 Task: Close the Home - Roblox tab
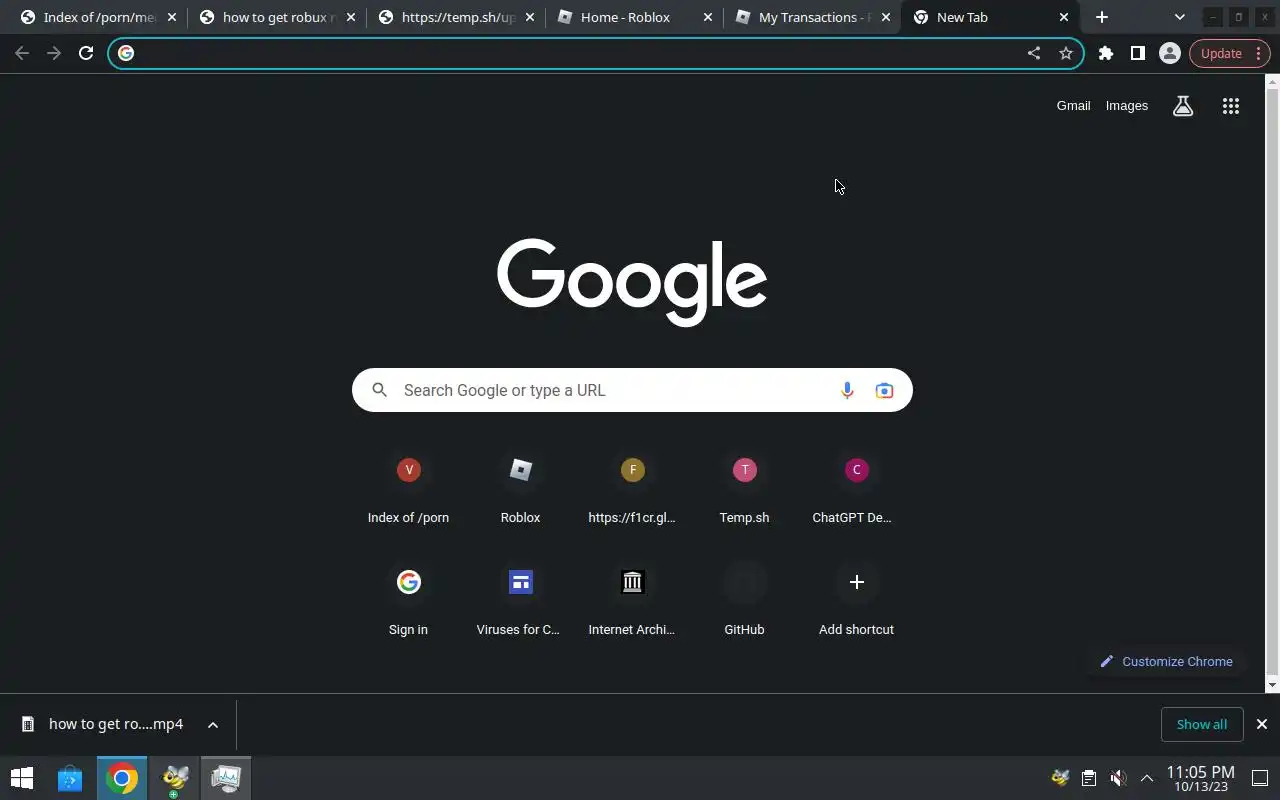click(708, 17)
